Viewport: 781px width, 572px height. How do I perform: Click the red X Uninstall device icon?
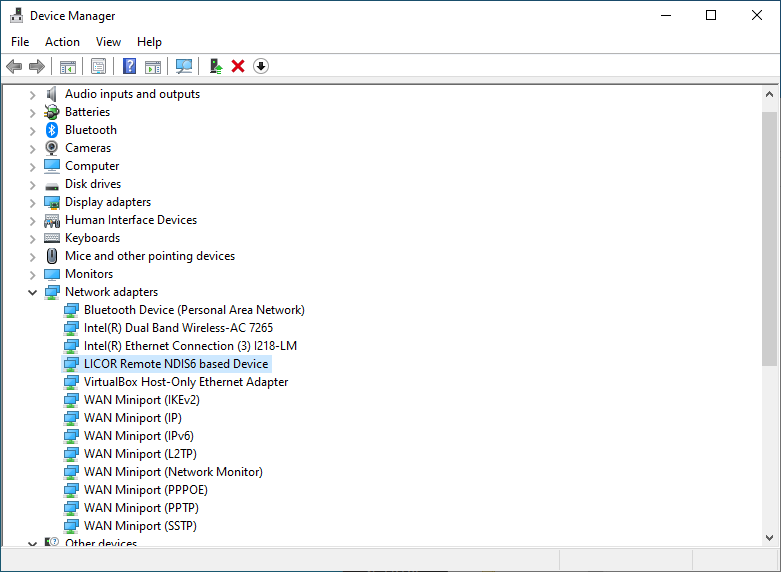point(238,66)
